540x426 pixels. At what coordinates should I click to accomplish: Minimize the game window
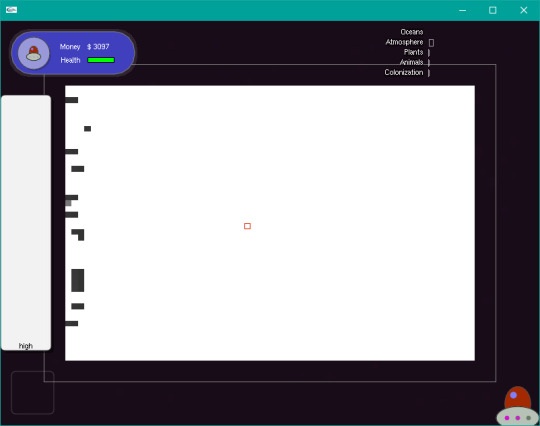pyautogui.click(x=463, y=10)
